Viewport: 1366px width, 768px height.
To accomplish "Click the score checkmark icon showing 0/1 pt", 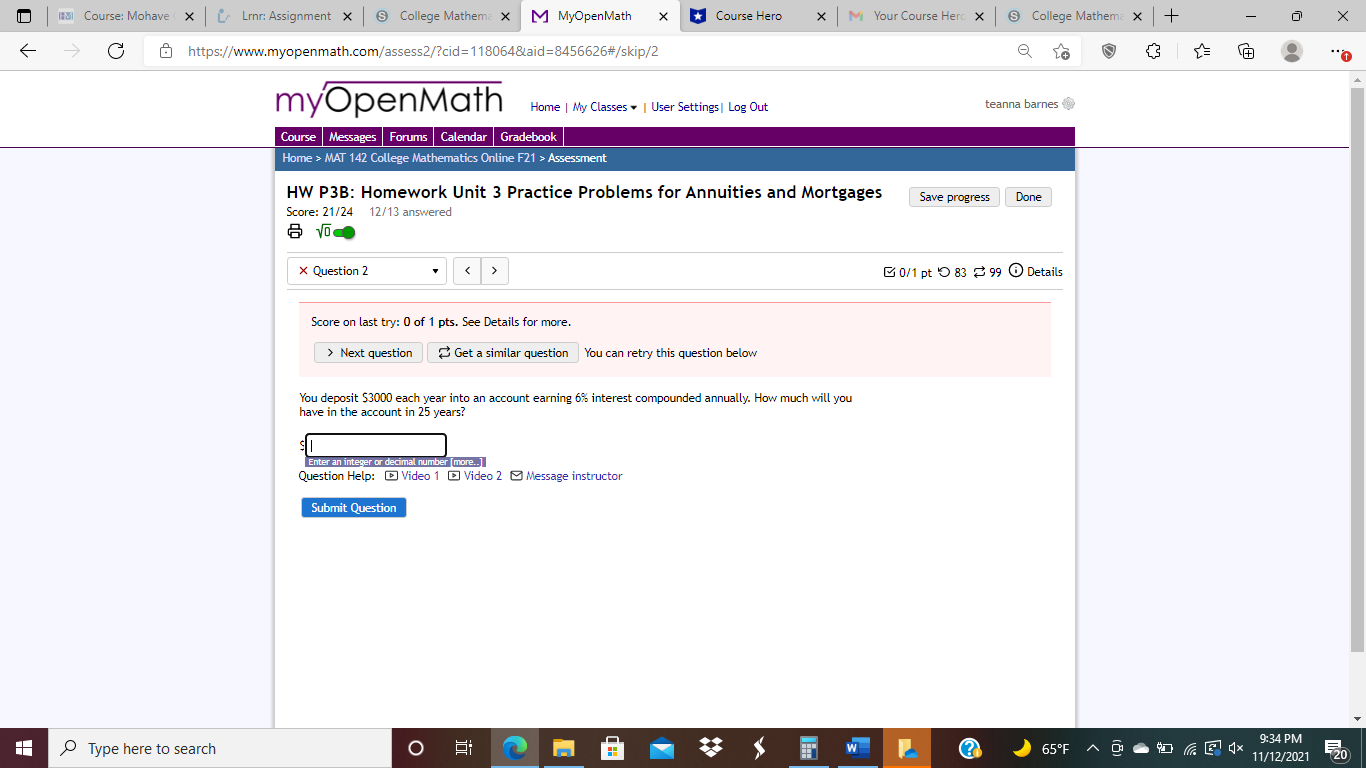I will 889,271.
